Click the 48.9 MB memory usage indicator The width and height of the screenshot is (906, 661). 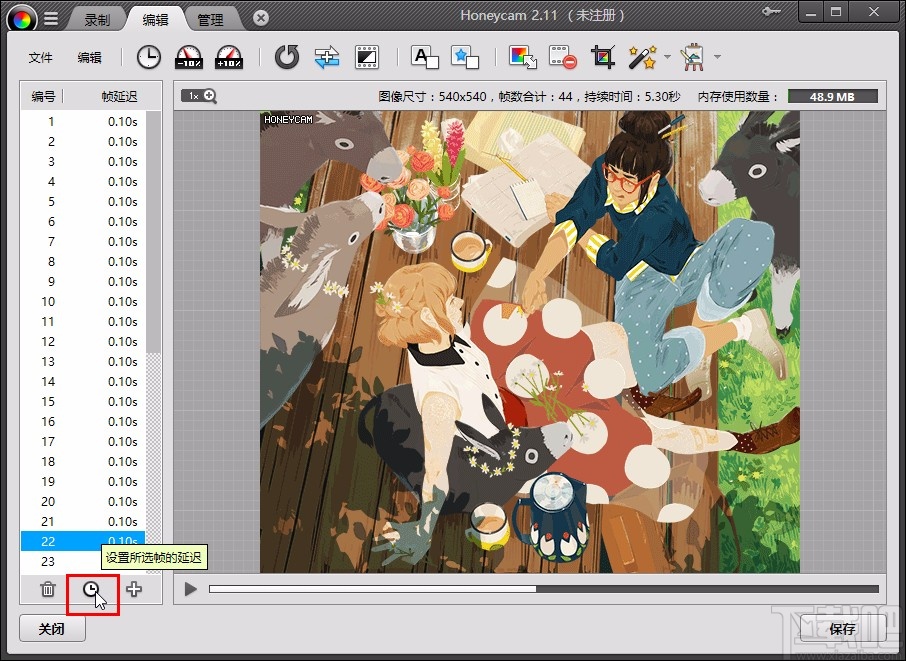(x=833, y=96)
